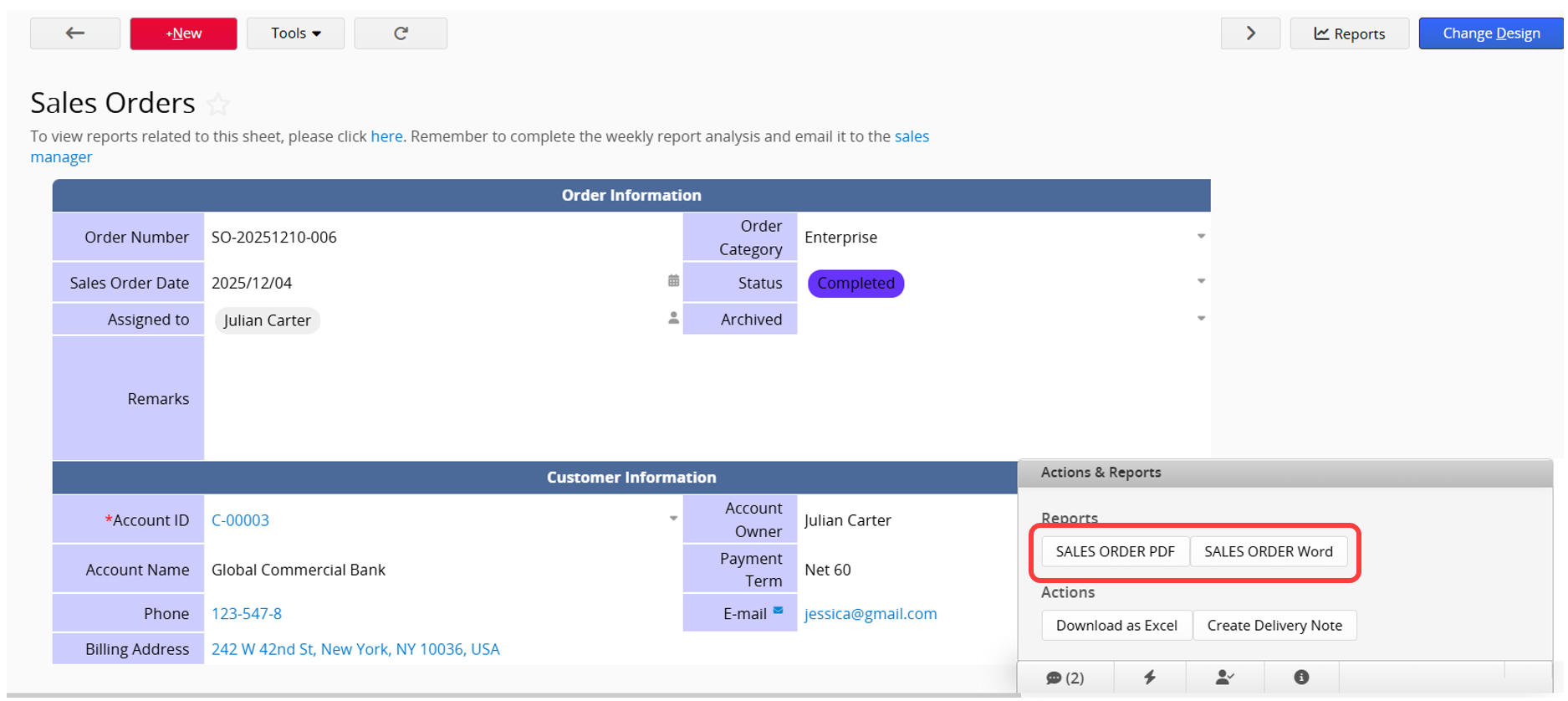The image size is (1568, 701).
Task: Click the SALES ORDER PDF button
Action: pyautogui.click(x=1115, y=552)
